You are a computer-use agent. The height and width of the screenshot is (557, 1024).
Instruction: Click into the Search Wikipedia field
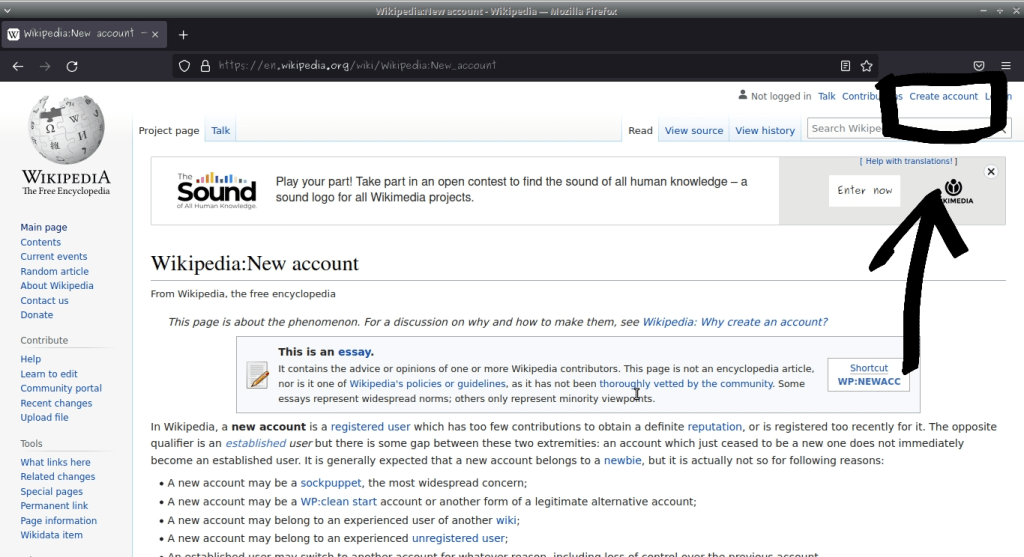845,129
